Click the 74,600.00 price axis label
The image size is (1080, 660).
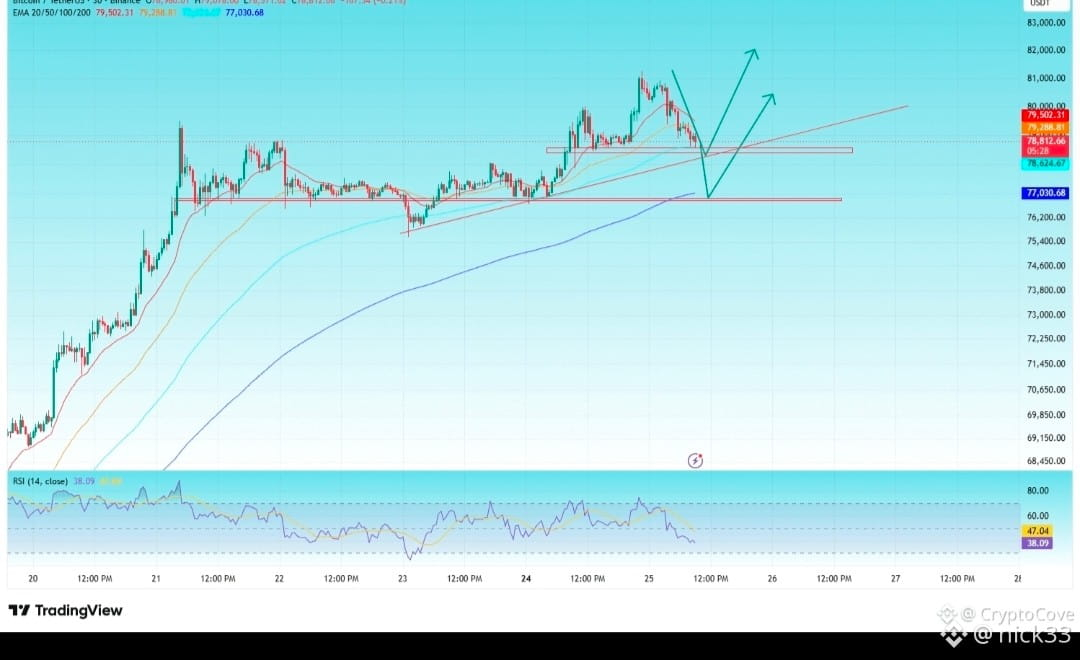pyautogui.click(x=1046, y=266)
